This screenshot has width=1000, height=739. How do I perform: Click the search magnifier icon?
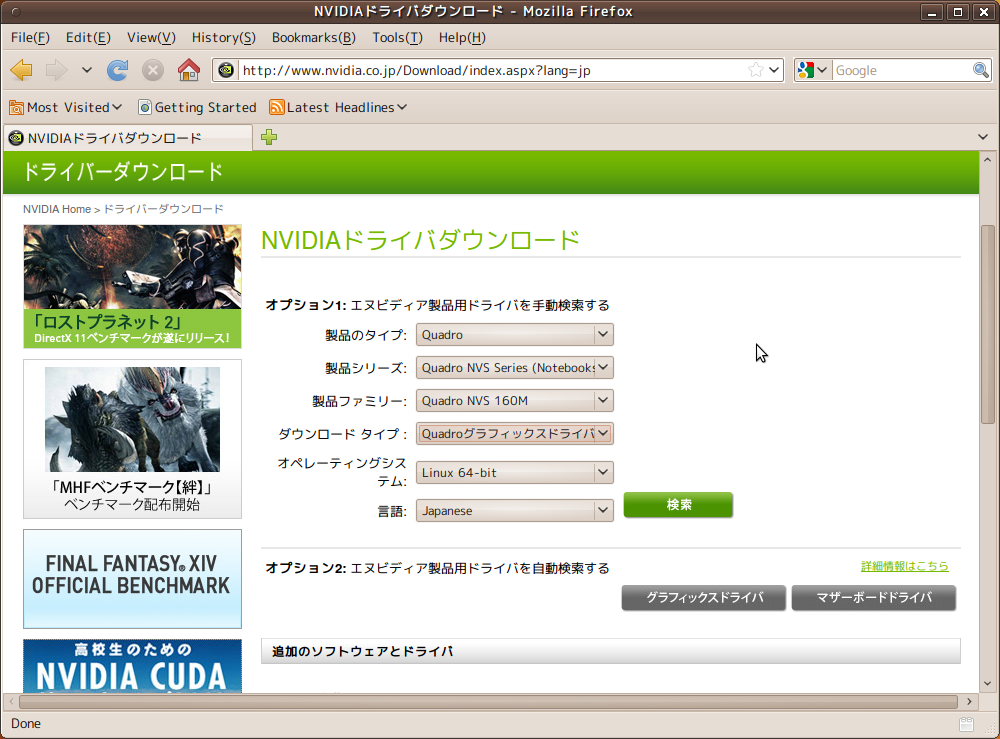tap(980, 70)
